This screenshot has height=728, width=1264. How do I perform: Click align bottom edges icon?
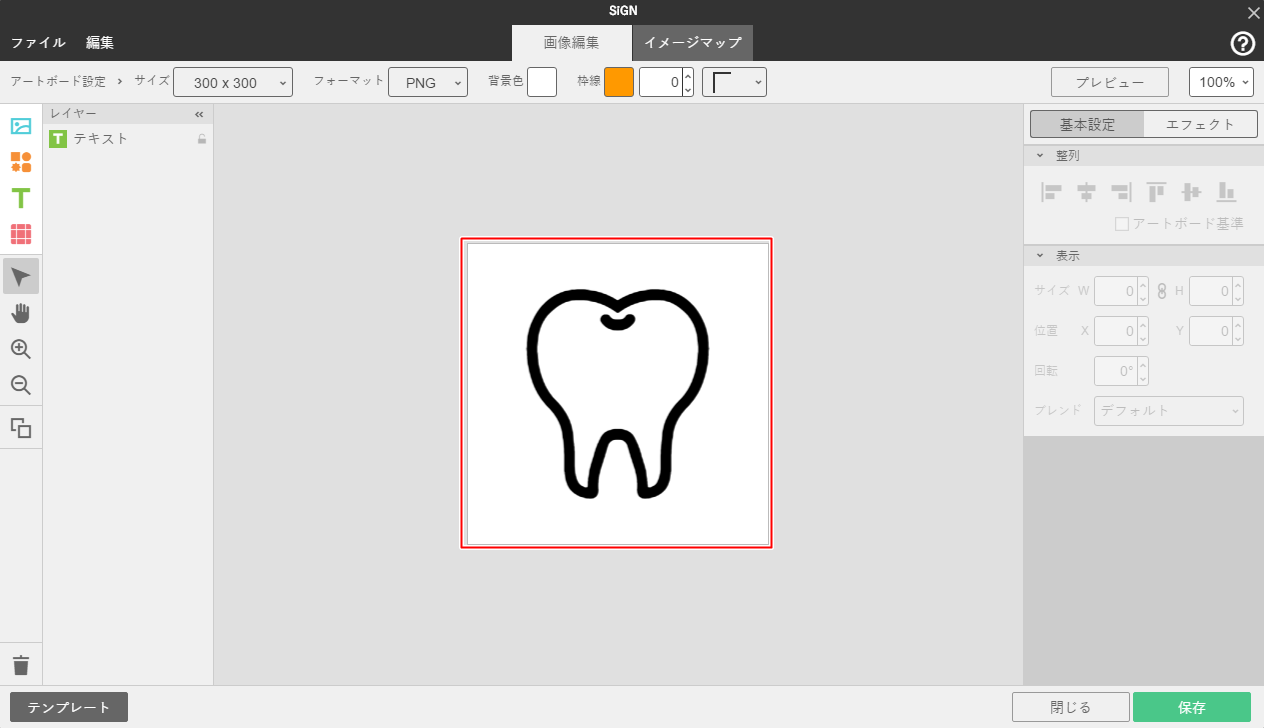coord(1226,192)
